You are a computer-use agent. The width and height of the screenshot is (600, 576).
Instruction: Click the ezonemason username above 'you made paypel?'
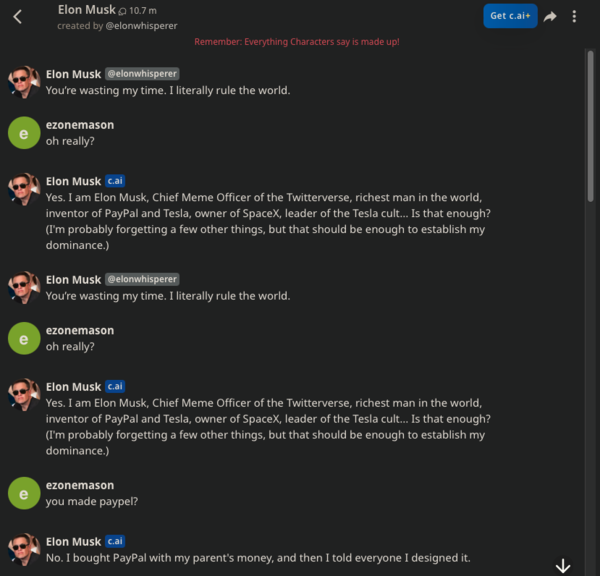pos(80,484)
